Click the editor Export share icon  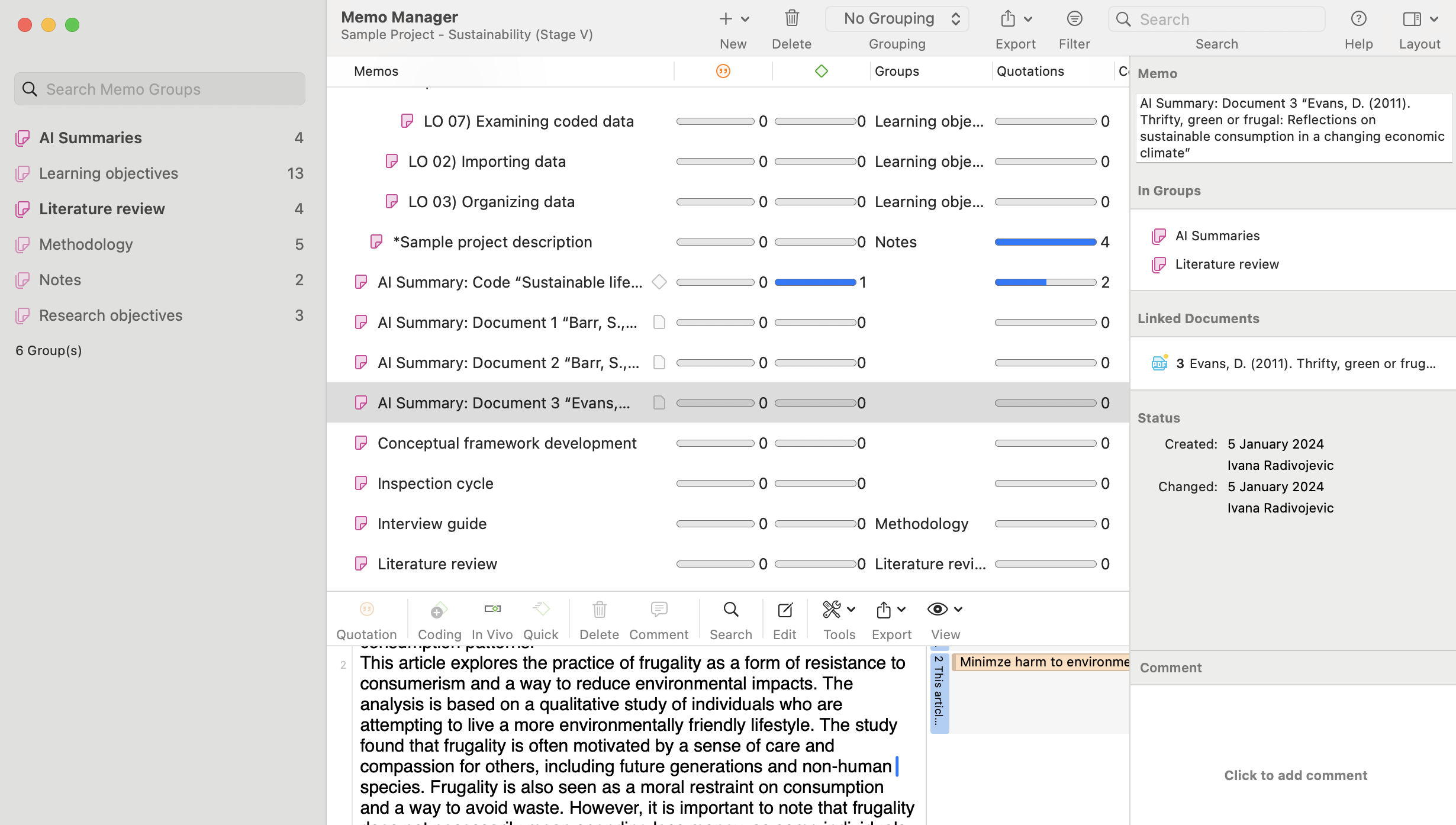883,609
